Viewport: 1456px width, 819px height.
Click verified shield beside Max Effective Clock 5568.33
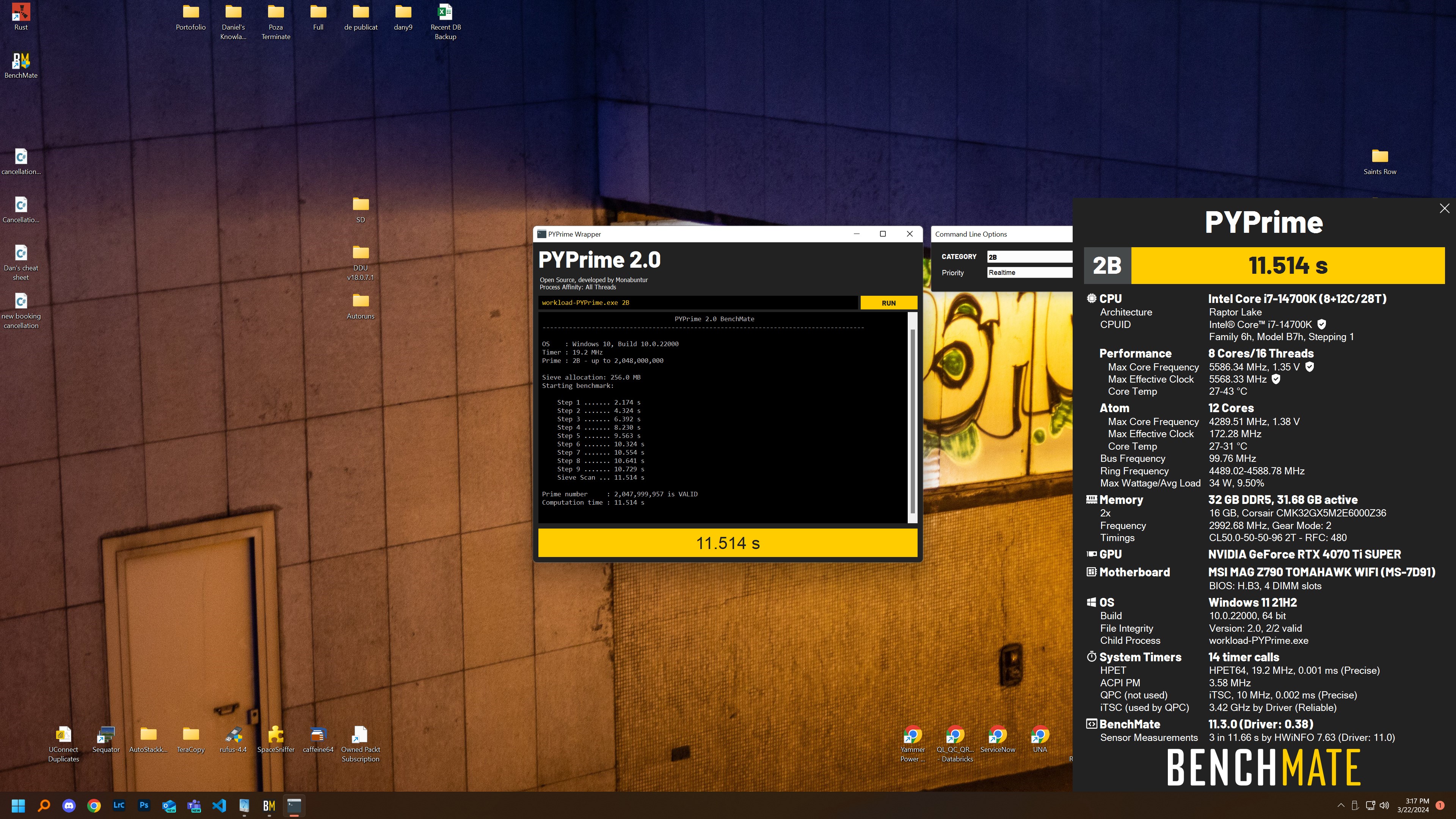(x=1276, y=379)
